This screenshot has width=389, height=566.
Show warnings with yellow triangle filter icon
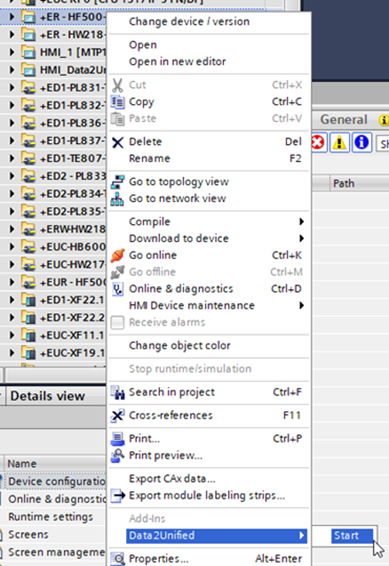pyautogui.click(x=339, y=143)
